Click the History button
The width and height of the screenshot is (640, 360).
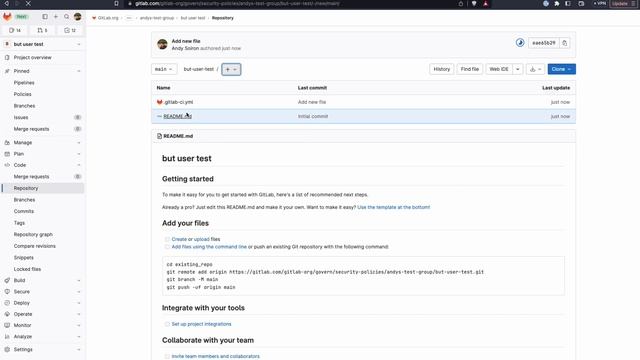pos(442,69)
